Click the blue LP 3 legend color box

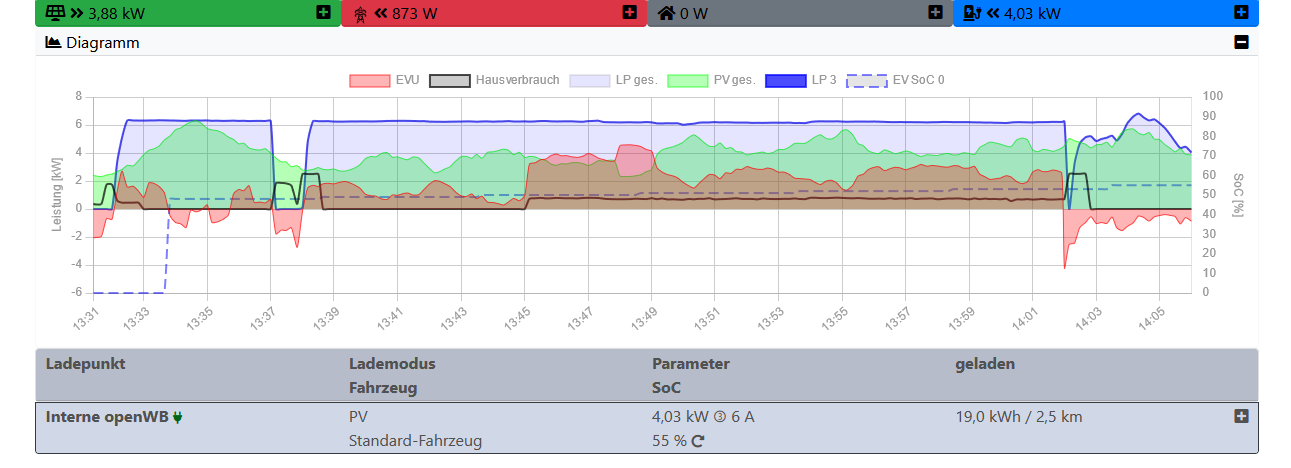point(785,80)
